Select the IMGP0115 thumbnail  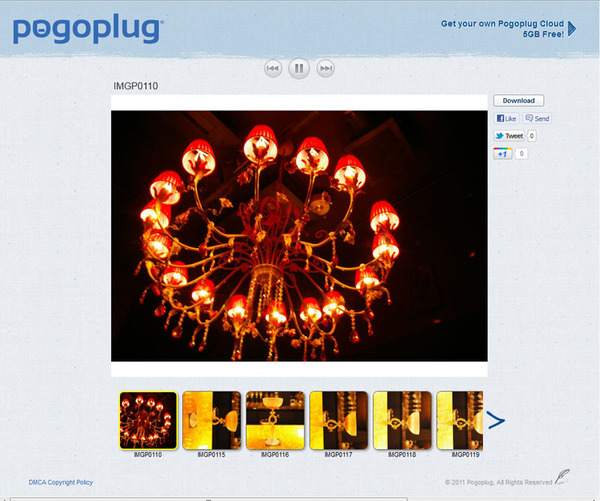[212, 420]
